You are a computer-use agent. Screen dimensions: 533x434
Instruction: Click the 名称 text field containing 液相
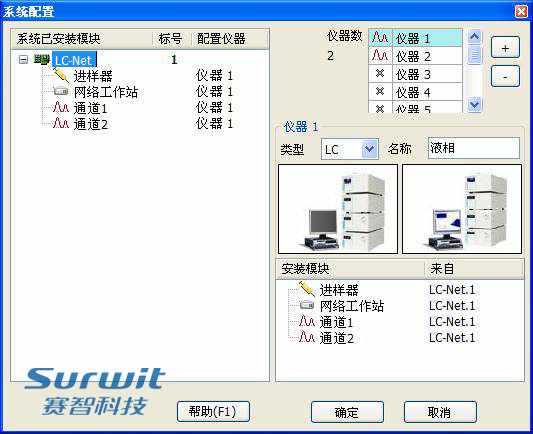(474, 148)
